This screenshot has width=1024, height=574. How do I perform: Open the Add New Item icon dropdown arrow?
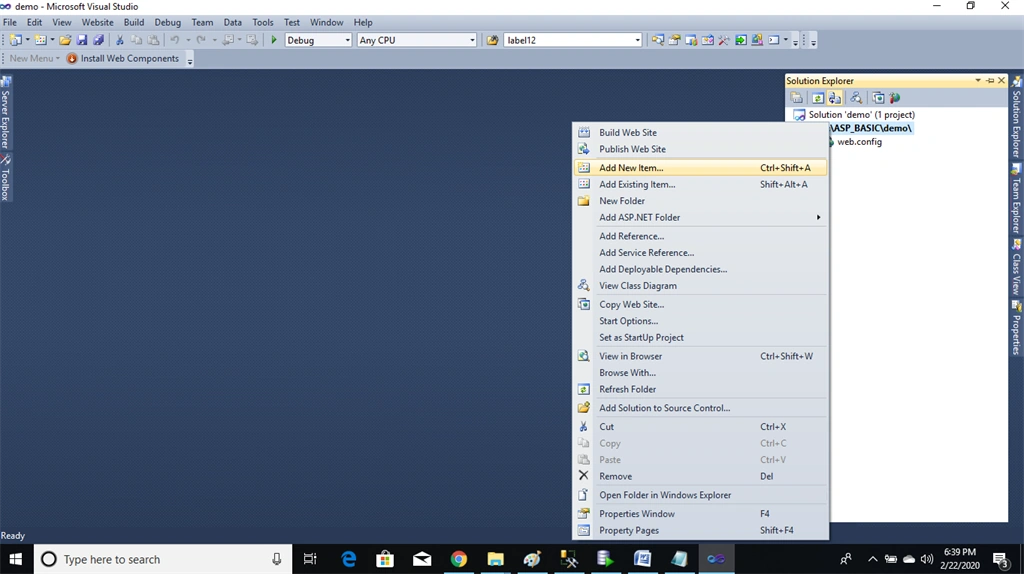(52, 40)
